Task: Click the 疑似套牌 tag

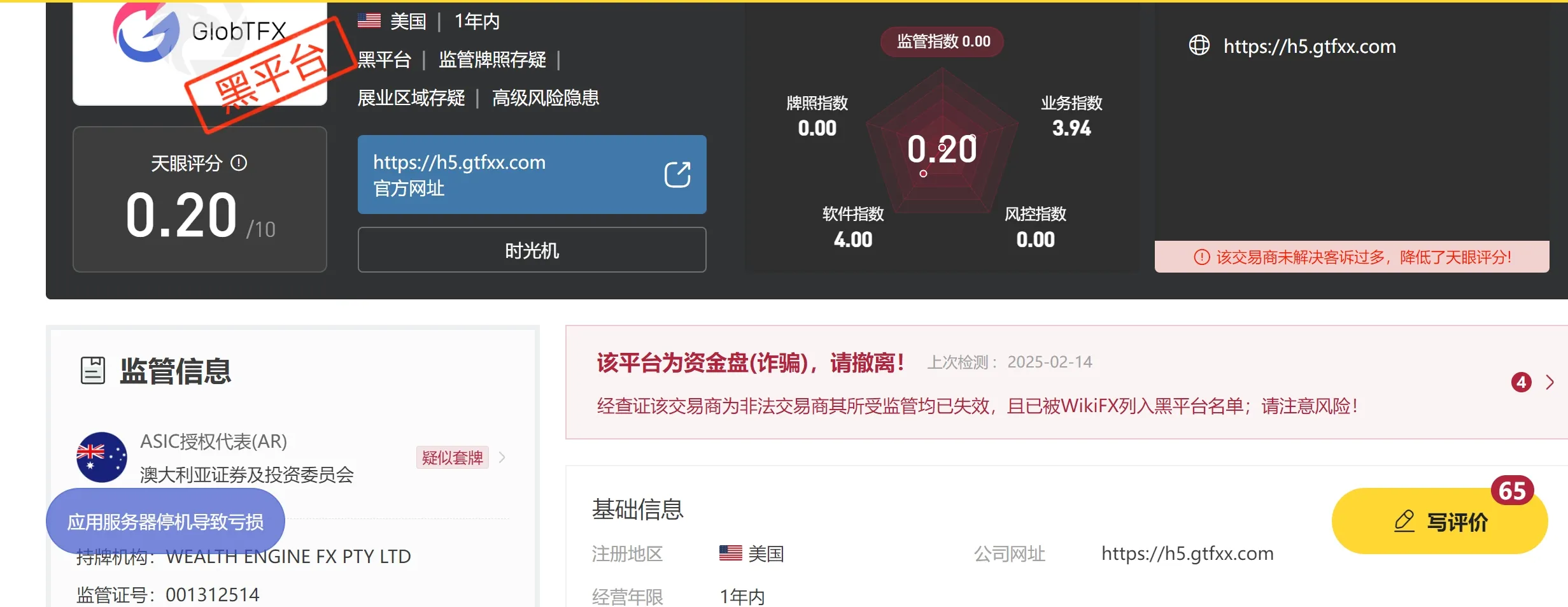Action: (453, 457)
